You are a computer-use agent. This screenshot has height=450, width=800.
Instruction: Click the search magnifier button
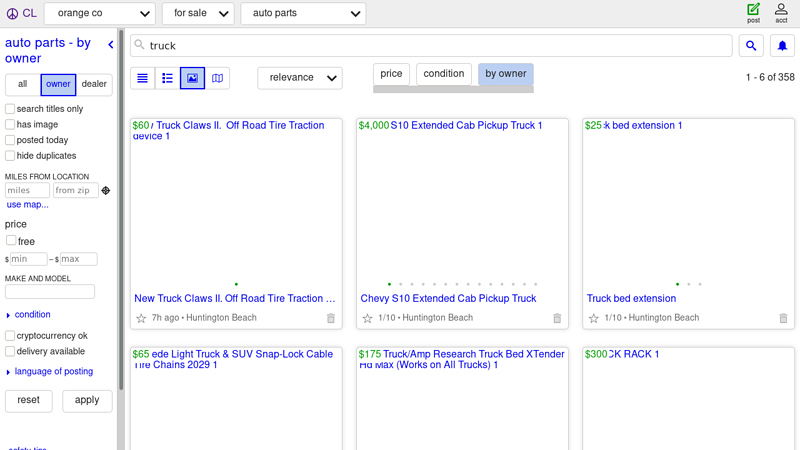click(751, 46)
